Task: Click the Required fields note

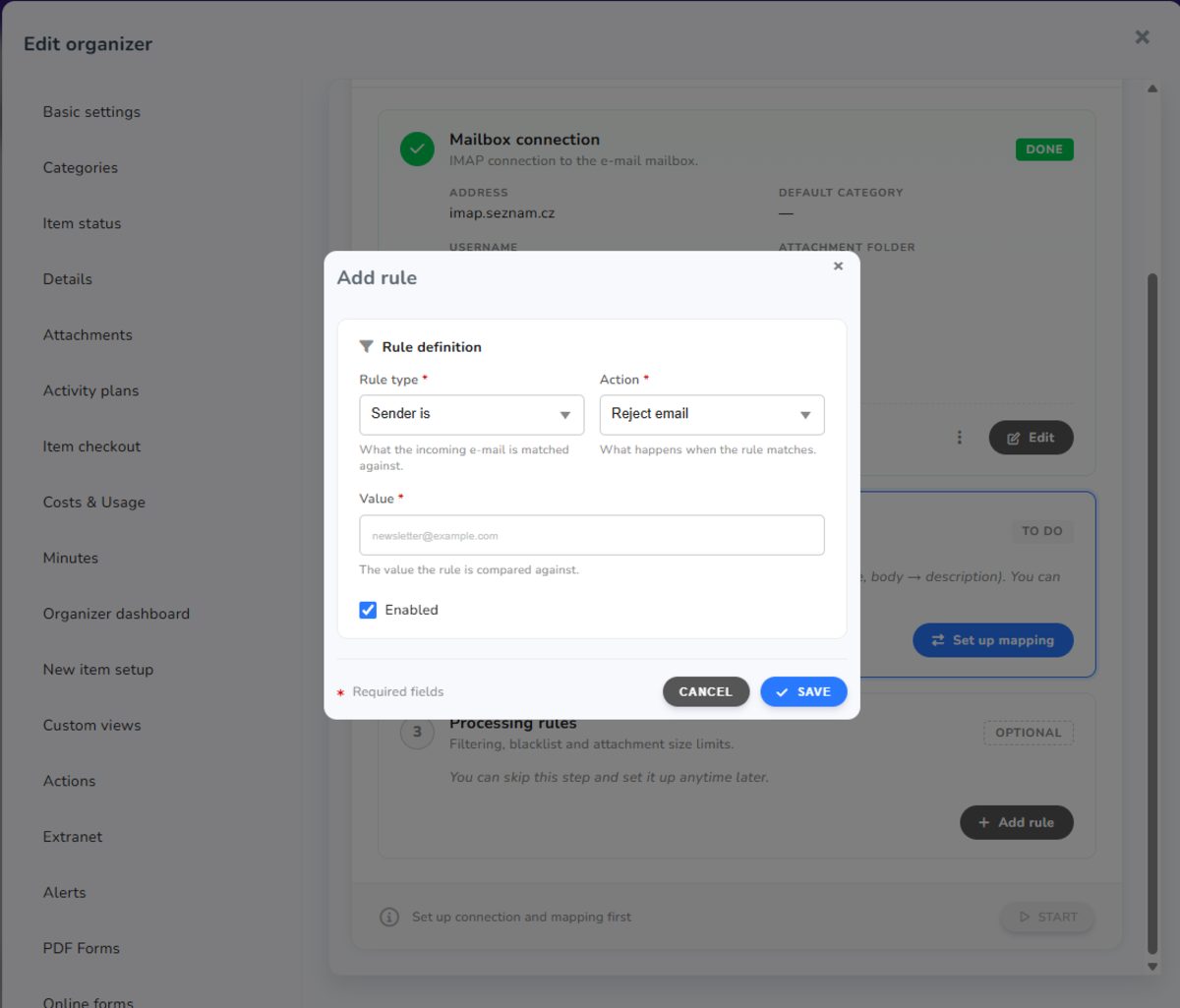Action: click(398, 691)
